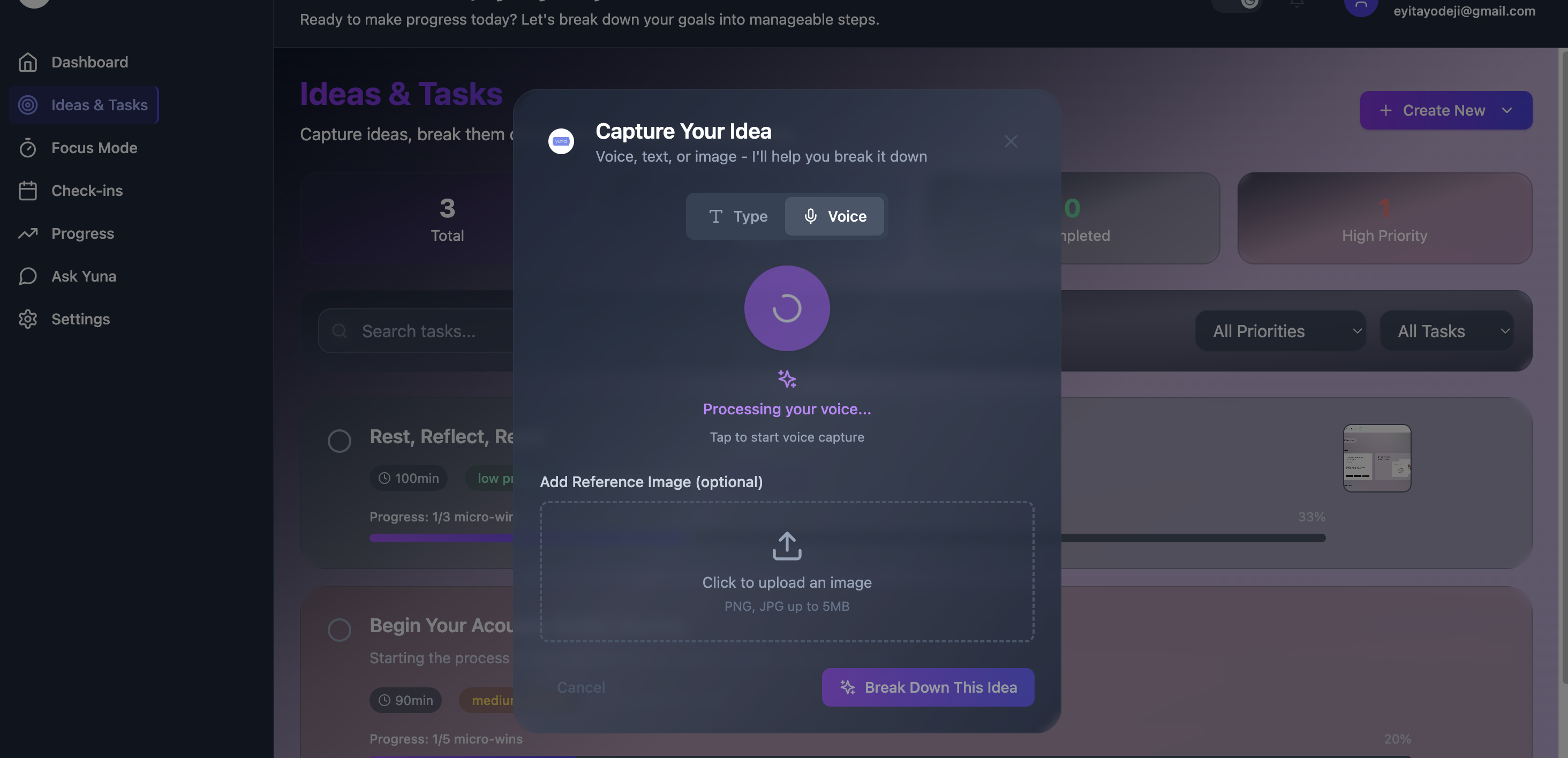
Task: Open Focus Mode via its timer icon
Action: coord(27,148)
